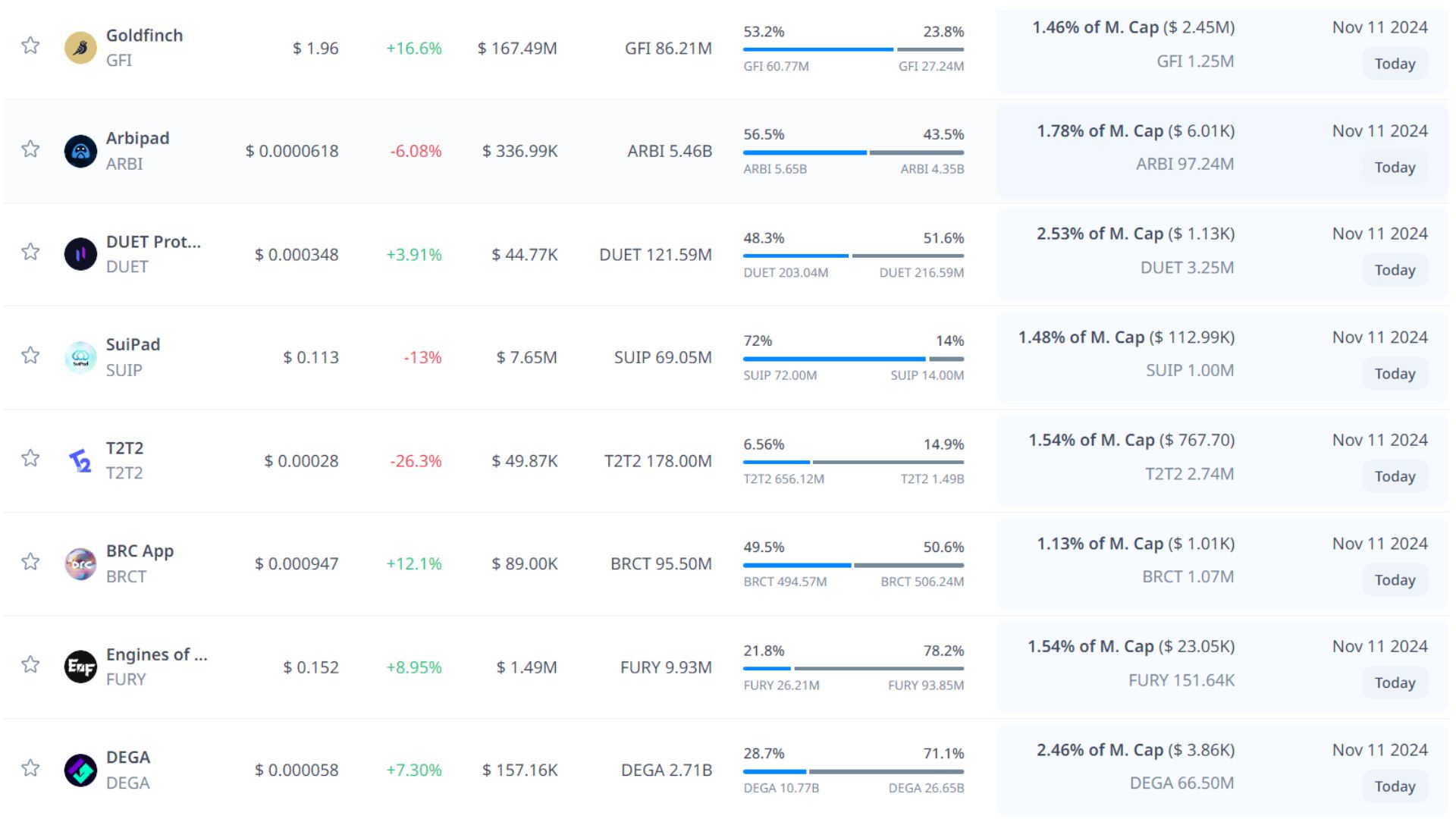Image resolution: width=1456 pixels, height=819 pixels.
Task: Open the Engines of ... token link
Action: [x=156, y=654]
